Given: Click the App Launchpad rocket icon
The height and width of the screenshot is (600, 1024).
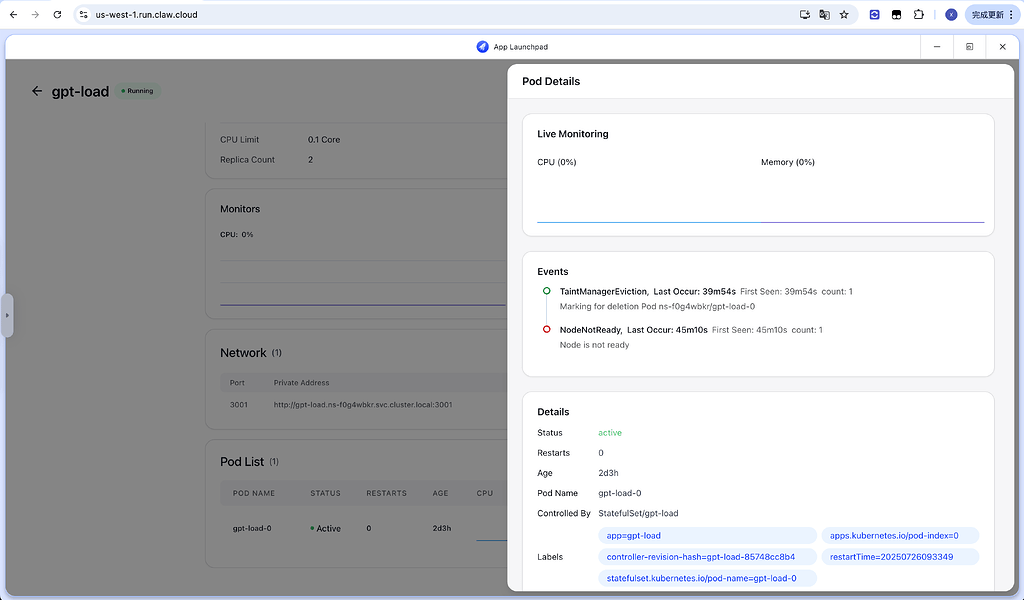Looking at the screenshot, I should click(x=483, y=46).
